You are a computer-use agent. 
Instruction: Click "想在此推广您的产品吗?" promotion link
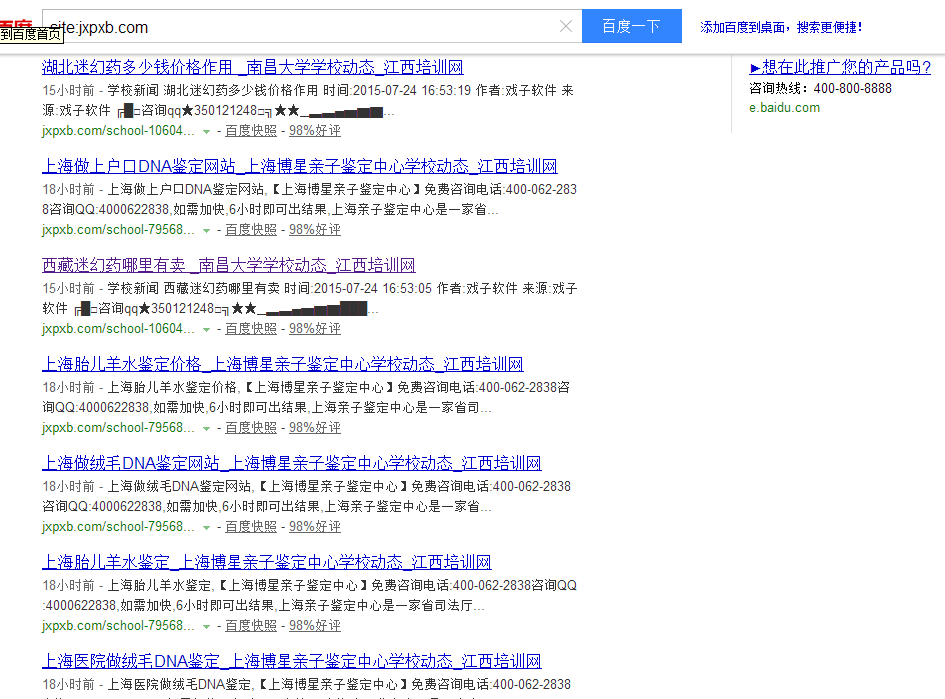(x=842, y=67)
